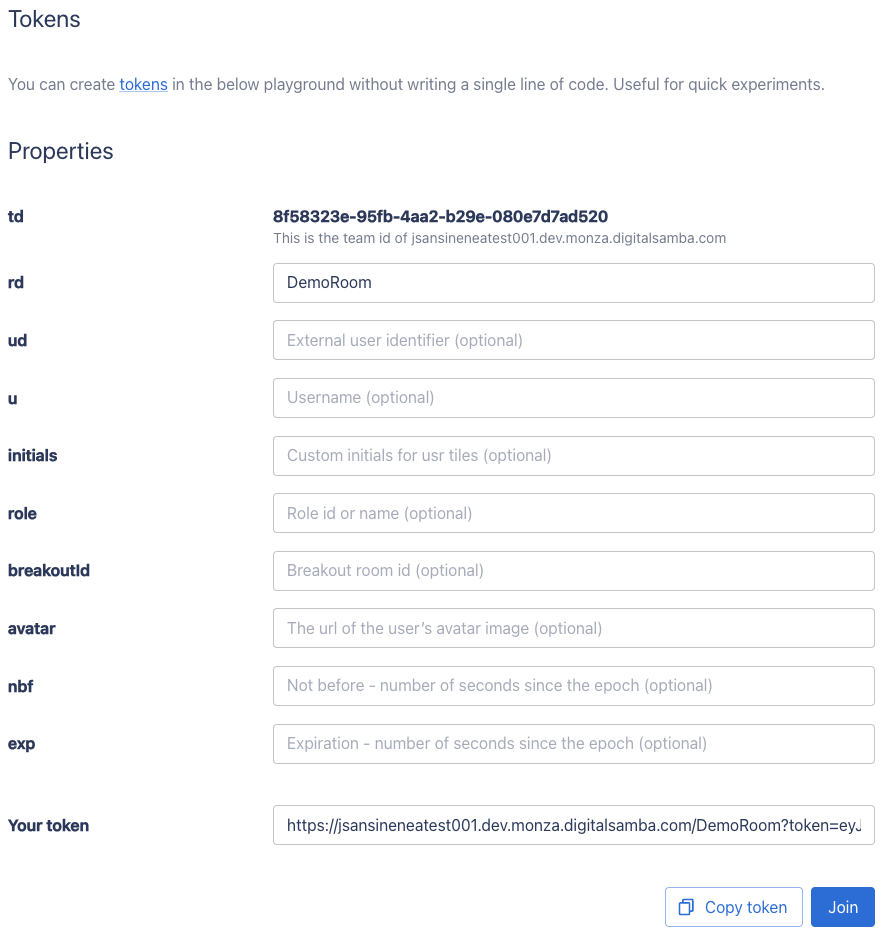This screenshot has height=951, width=894.
Task: Click the generated Your token URL field
Action: (x=573, y=825)
